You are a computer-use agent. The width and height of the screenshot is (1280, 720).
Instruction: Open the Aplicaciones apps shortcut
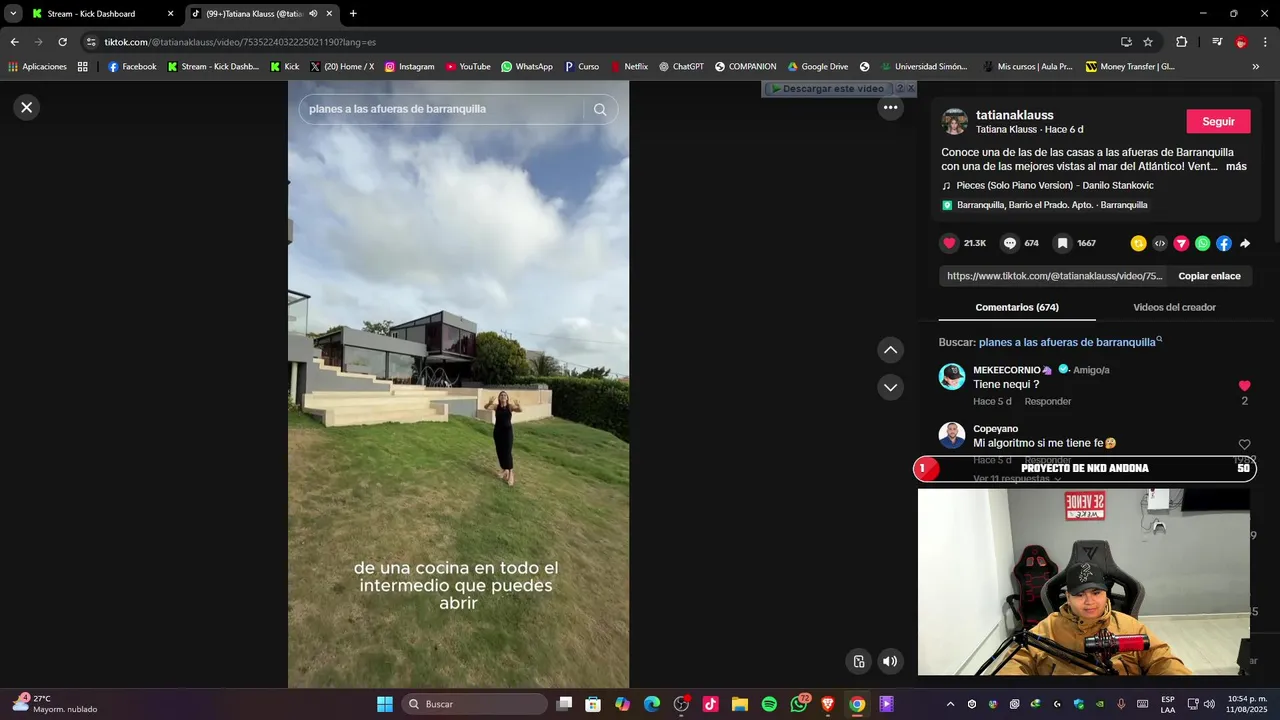click(38, 67)
